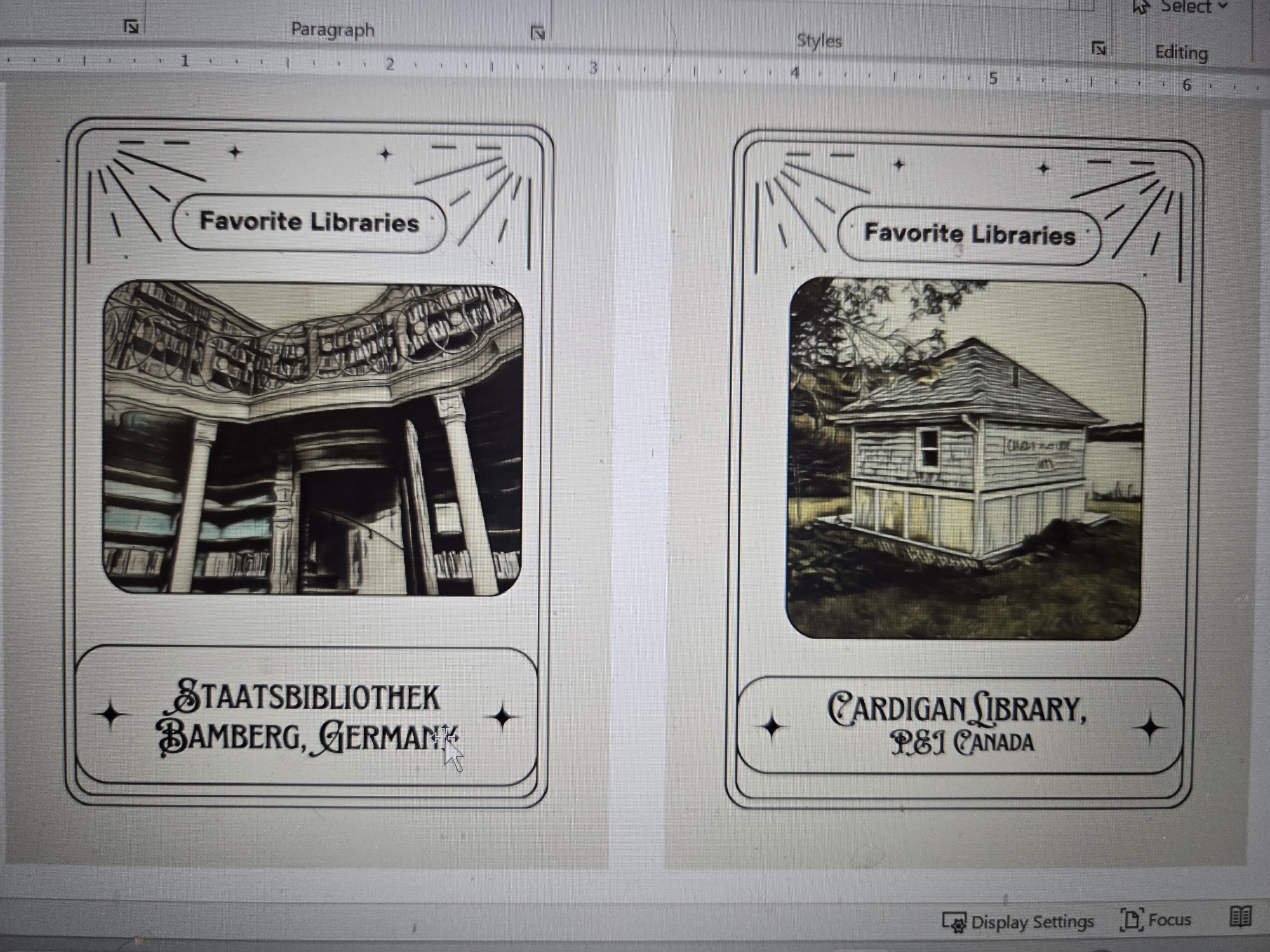Open the Paragraph settings dialog launcher
This screenshot has width=1270, height=952.
tap(537, 33)
